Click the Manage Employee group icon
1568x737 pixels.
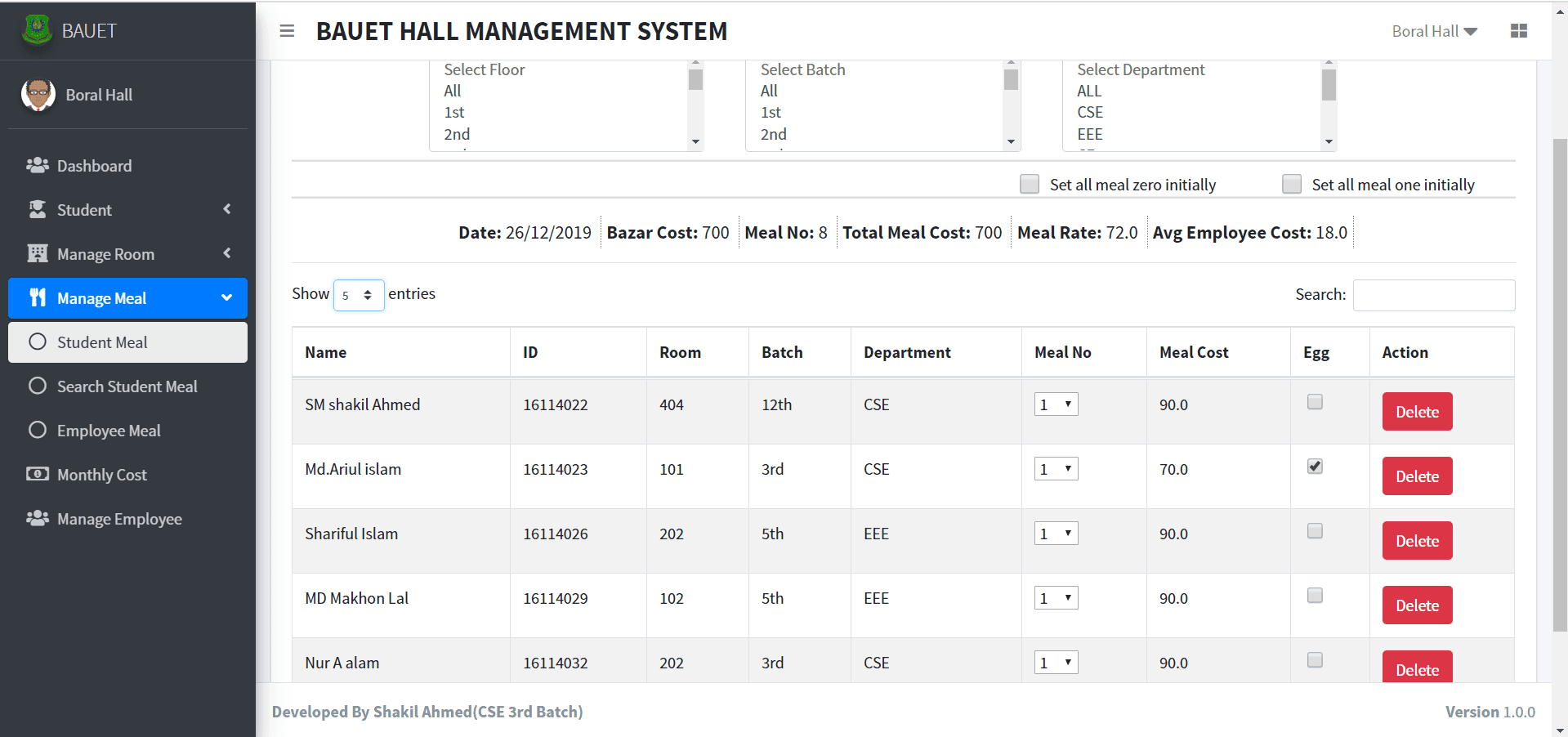coord(38,519)
